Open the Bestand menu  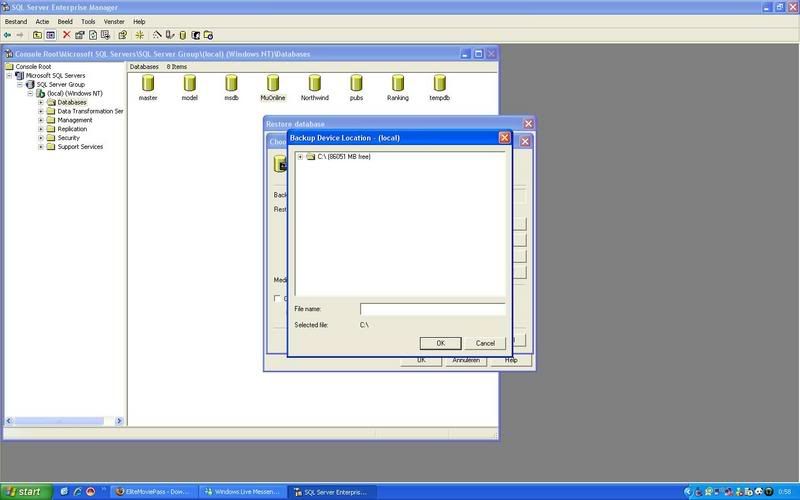tap(16, 21)
